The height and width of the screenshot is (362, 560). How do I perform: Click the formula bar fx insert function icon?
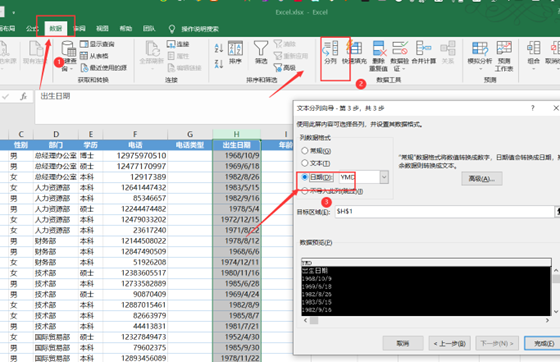[24, 96]
